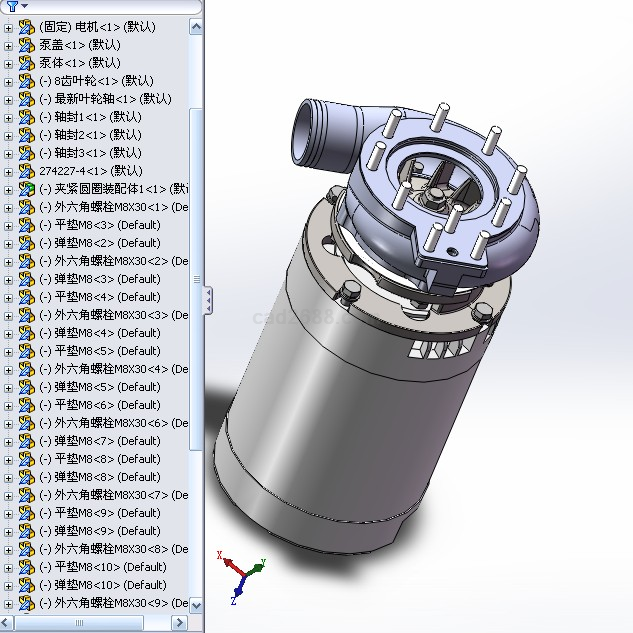Click the part icon next to 平垫M8<3>

point(27,225)
